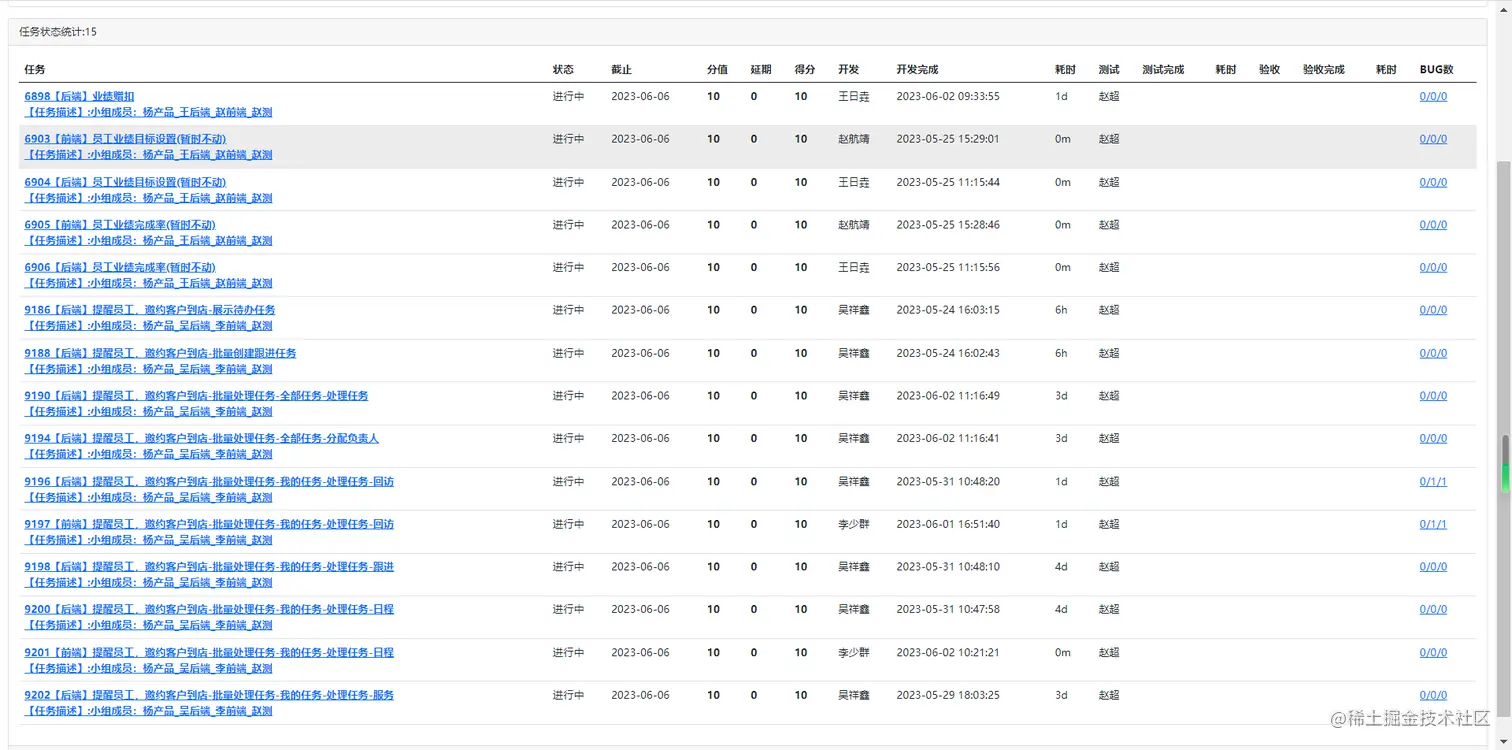1512x750 pixels.
Task: Open the 0/0/0 BUG count for task 9198
Action: 1433,567
